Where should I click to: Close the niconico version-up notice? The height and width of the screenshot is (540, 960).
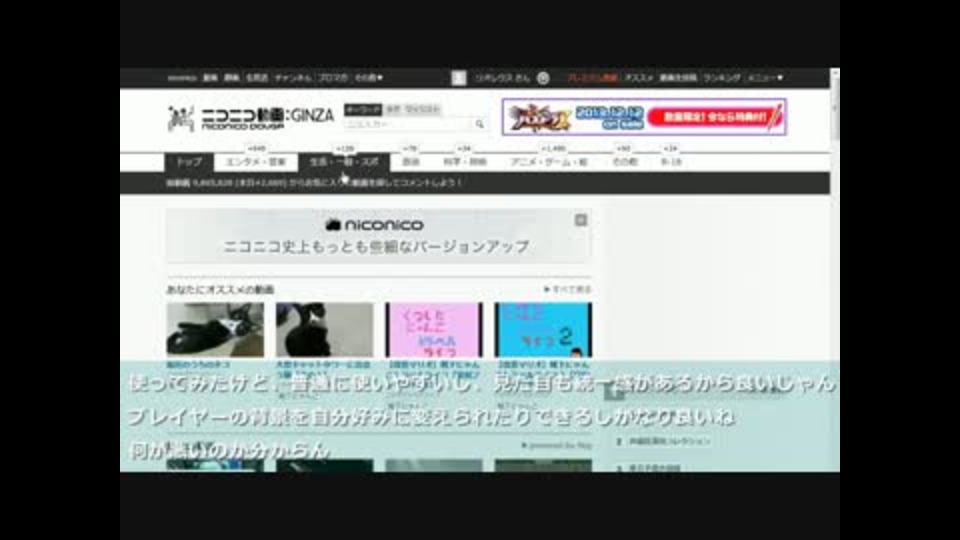(x=580, y=220)
